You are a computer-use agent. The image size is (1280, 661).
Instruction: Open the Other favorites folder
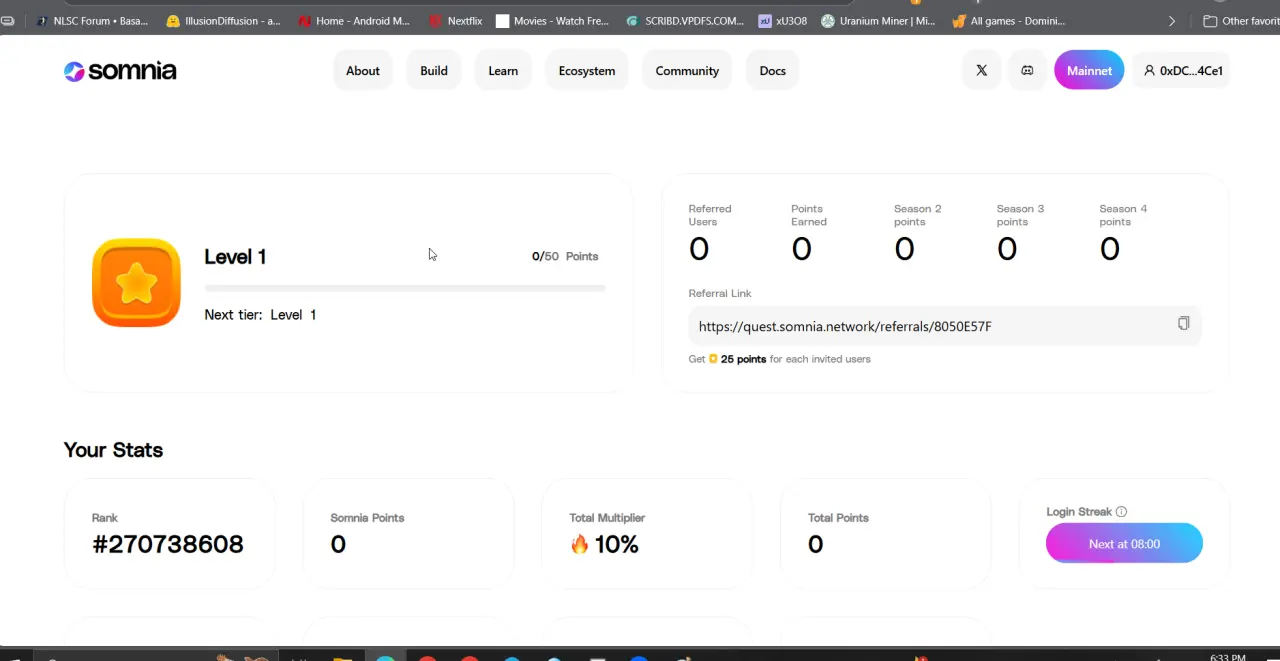pos(1240,21)
